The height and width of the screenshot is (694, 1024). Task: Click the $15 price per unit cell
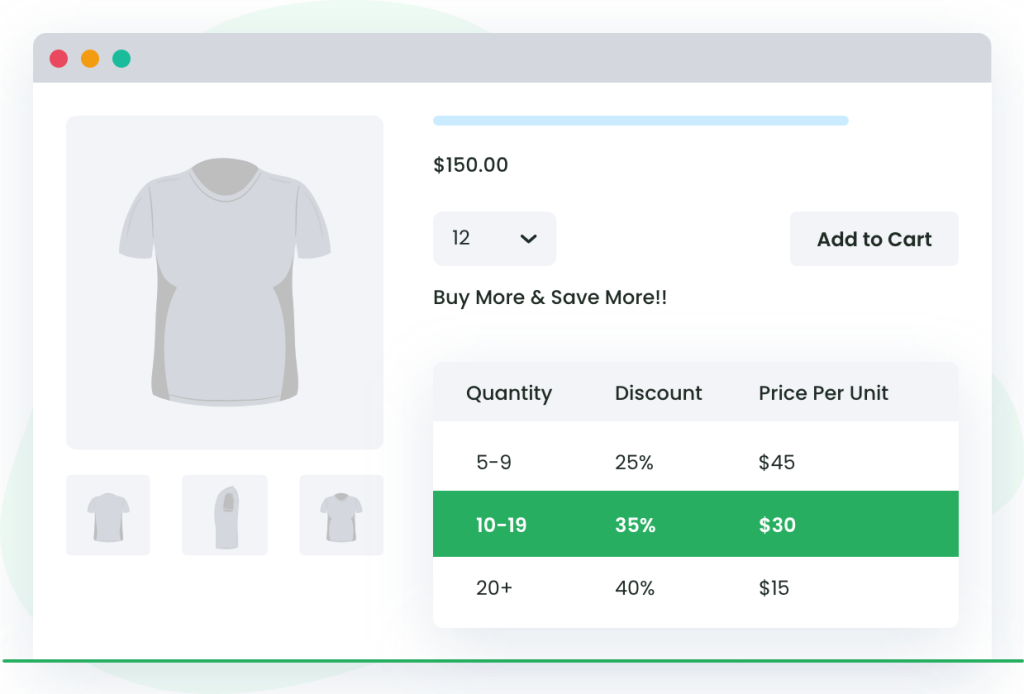(x=774, y=588)
